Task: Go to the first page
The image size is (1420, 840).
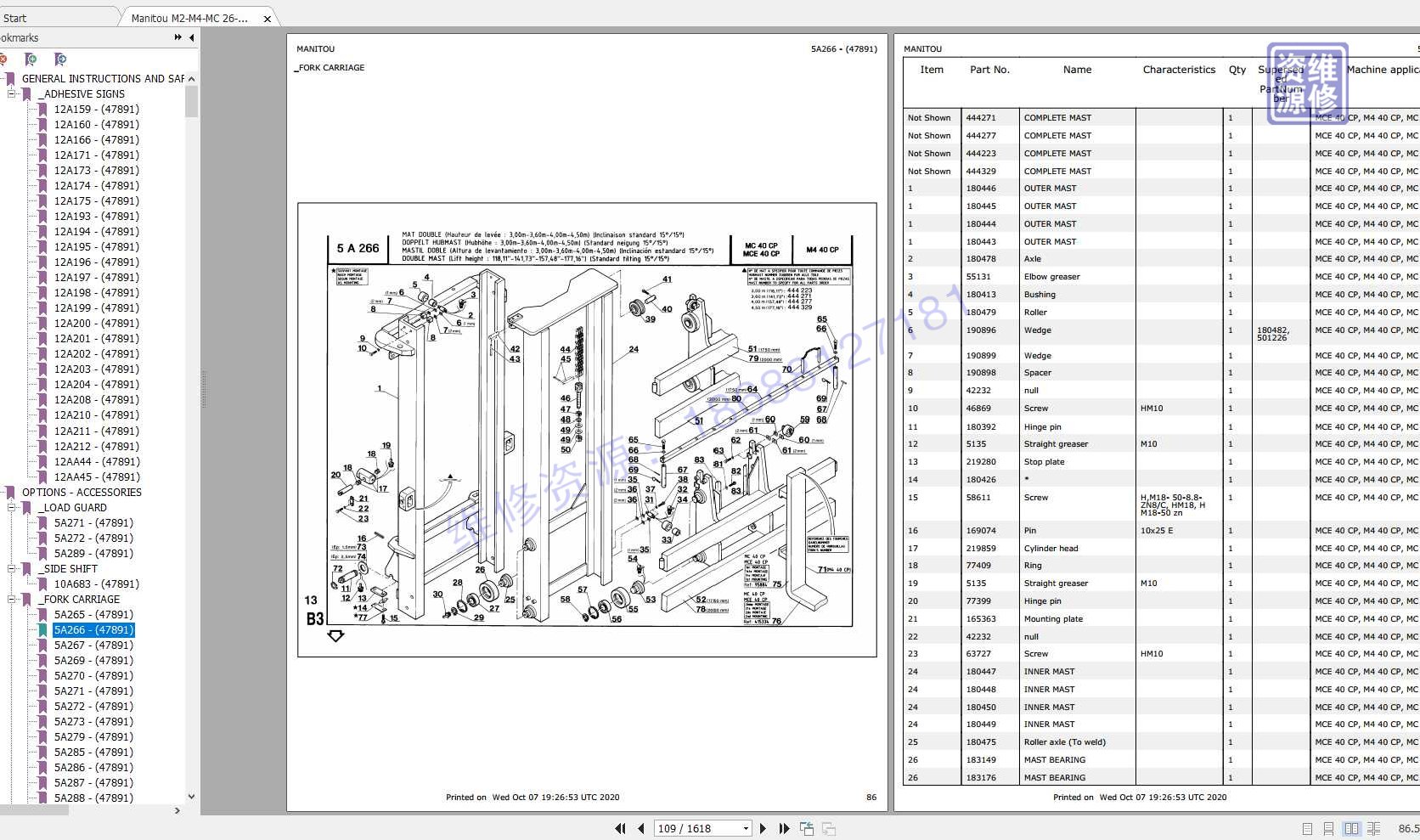Action: pos(620,828)
